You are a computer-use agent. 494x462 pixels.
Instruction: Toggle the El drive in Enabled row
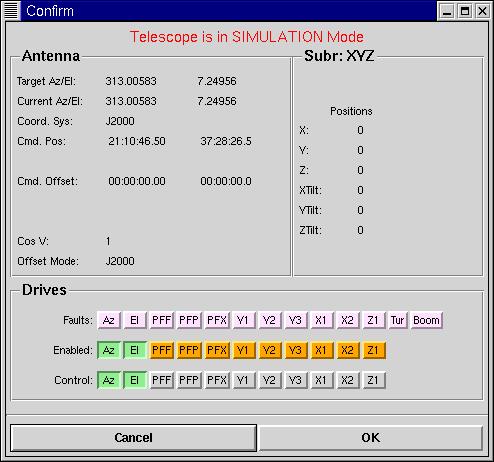coord(135,350)
